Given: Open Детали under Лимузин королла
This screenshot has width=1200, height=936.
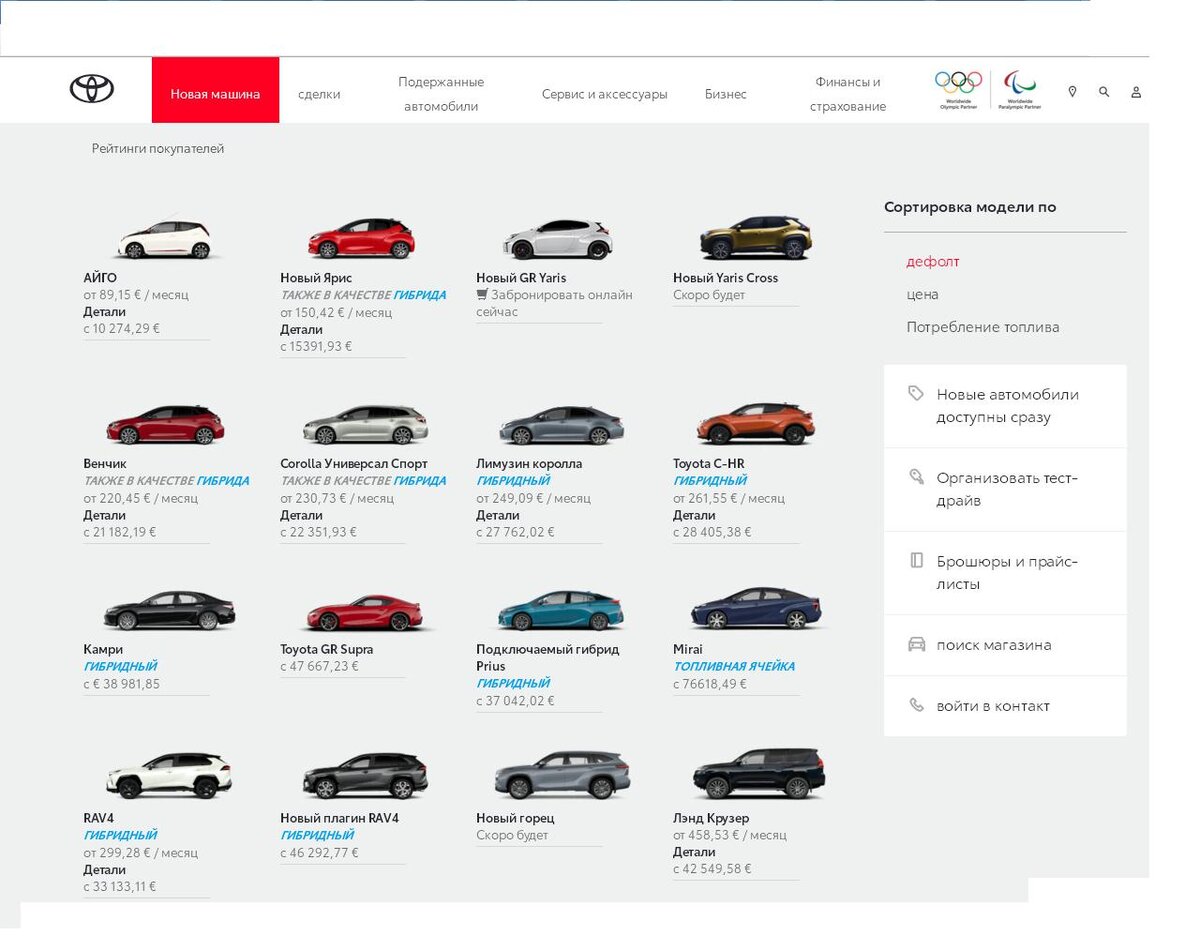Looking at the screenshot, I should (x=498, y=515).
